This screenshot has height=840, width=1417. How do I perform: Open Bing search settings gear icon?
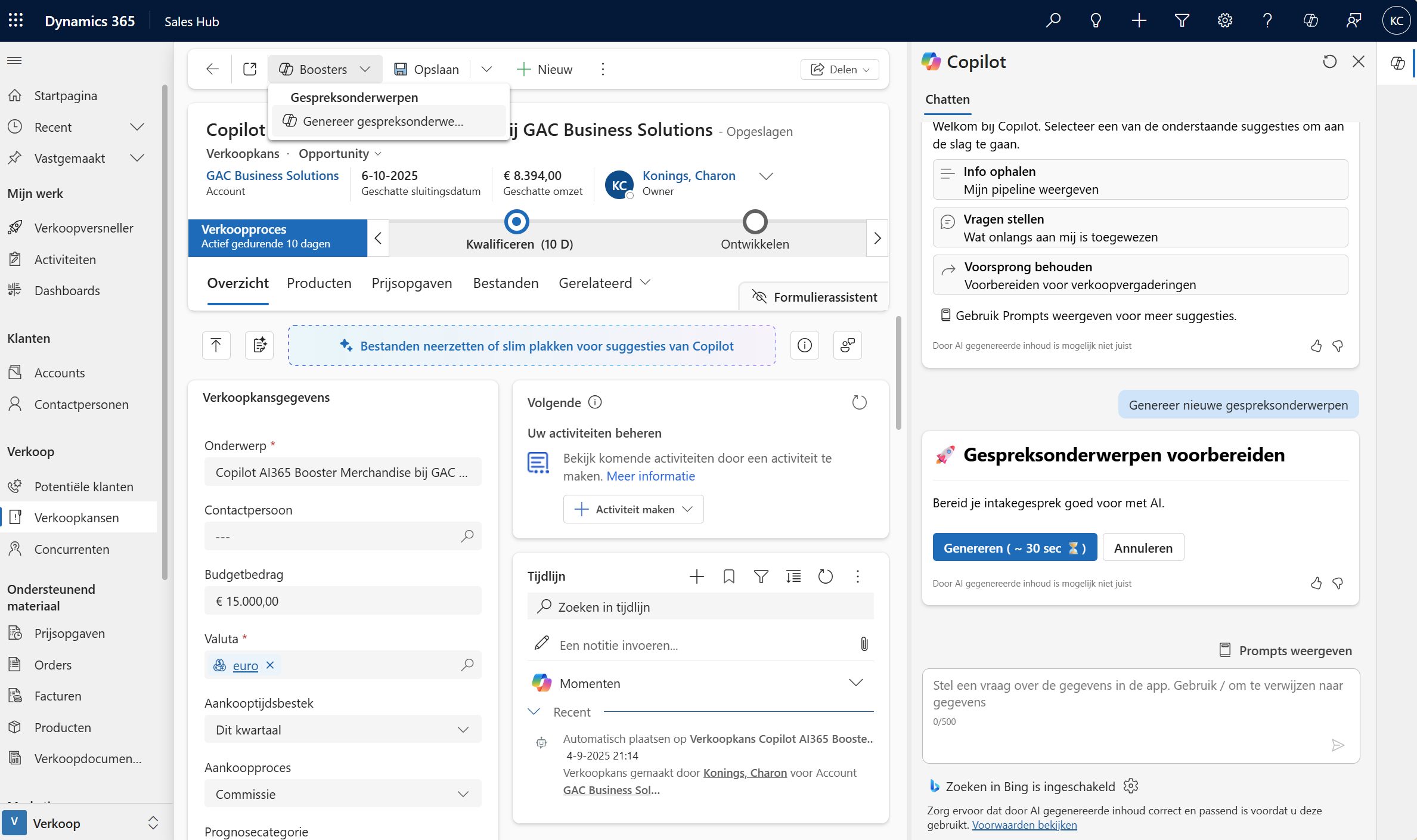click(1130, 786)
